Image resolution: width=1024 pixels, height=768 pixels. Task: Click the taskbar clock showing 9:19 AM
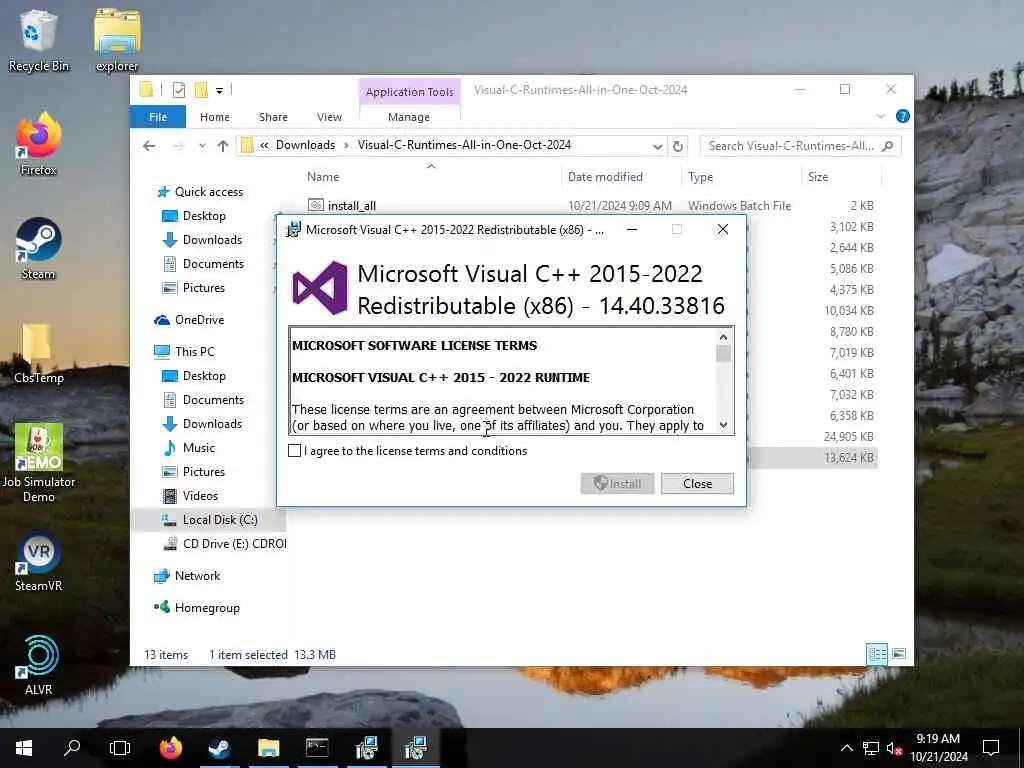(x=938, y=748)
